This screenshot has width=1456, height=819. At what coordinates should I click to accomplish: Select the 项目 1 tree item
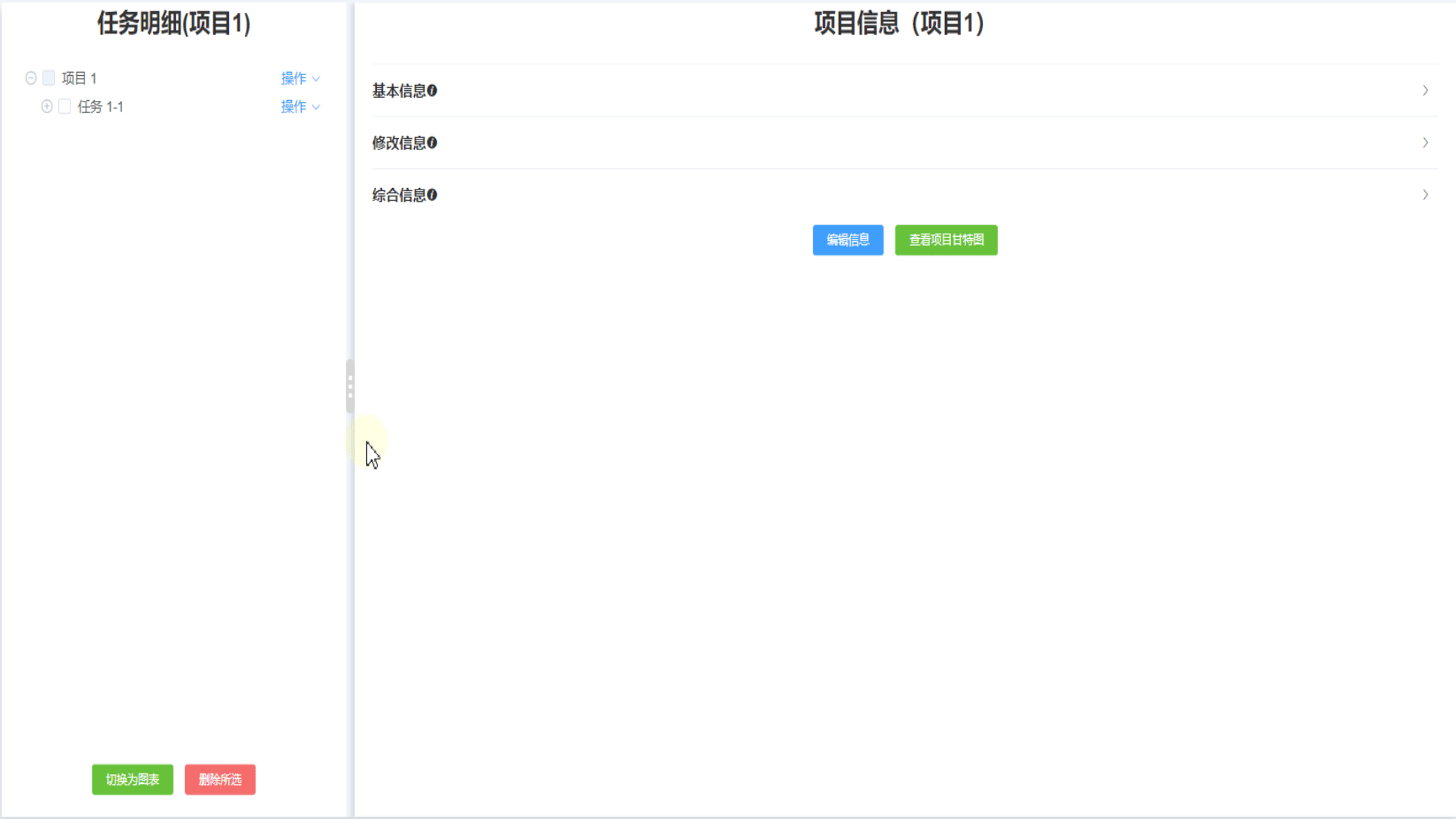(x=78, y=77)
